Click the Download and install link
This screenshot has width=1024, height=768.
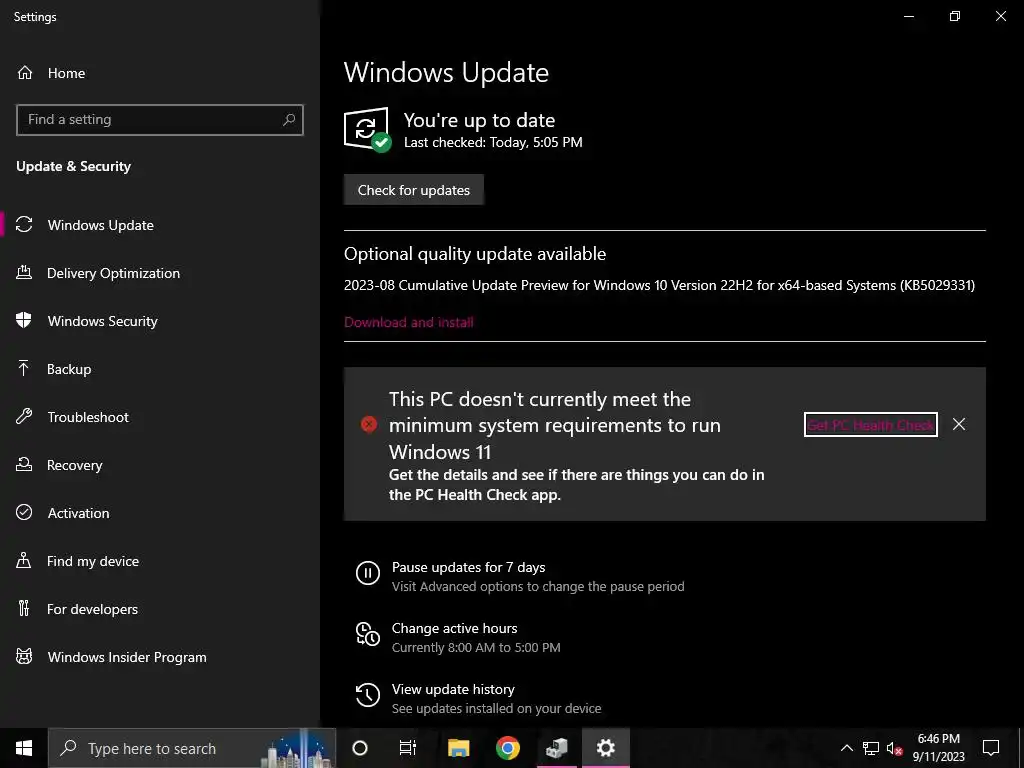point(409,322)
